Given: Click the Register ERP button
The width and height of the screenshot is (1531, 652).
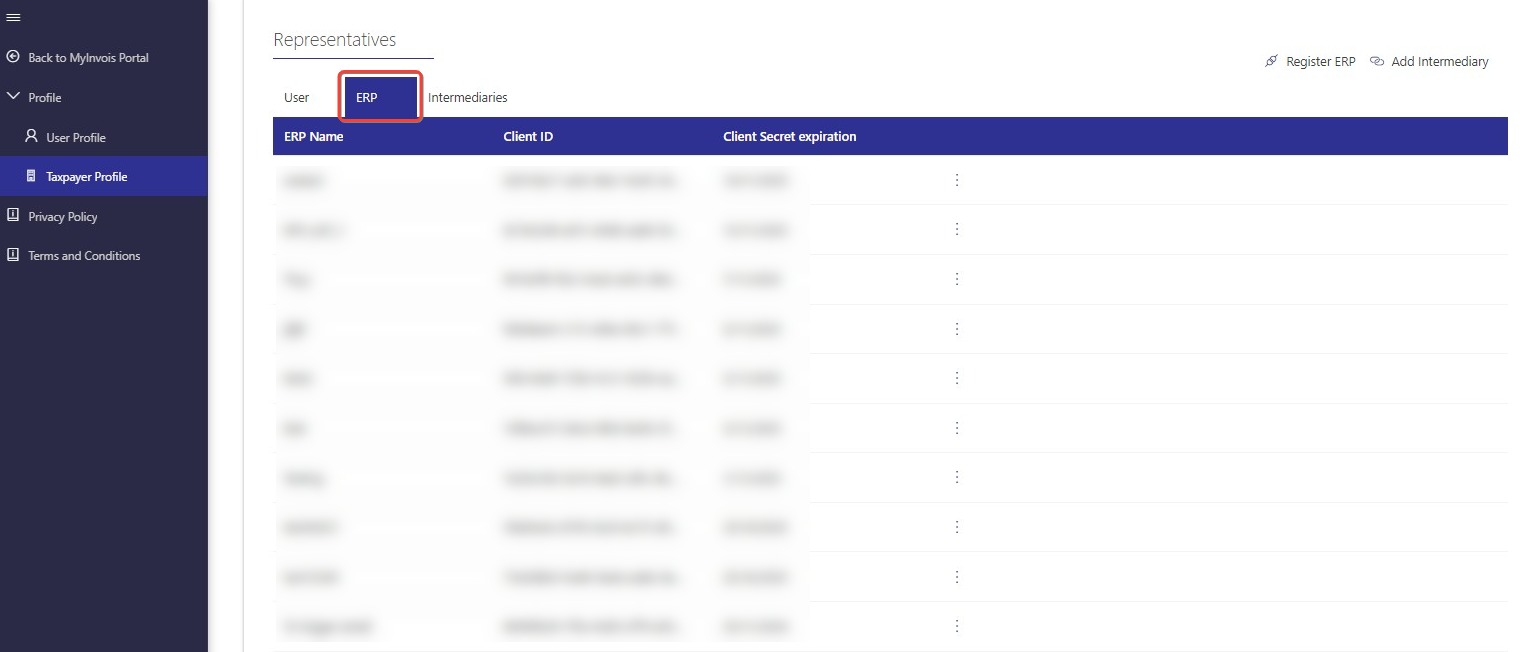Looking at the screenshot, I should tap(1310, 62).
